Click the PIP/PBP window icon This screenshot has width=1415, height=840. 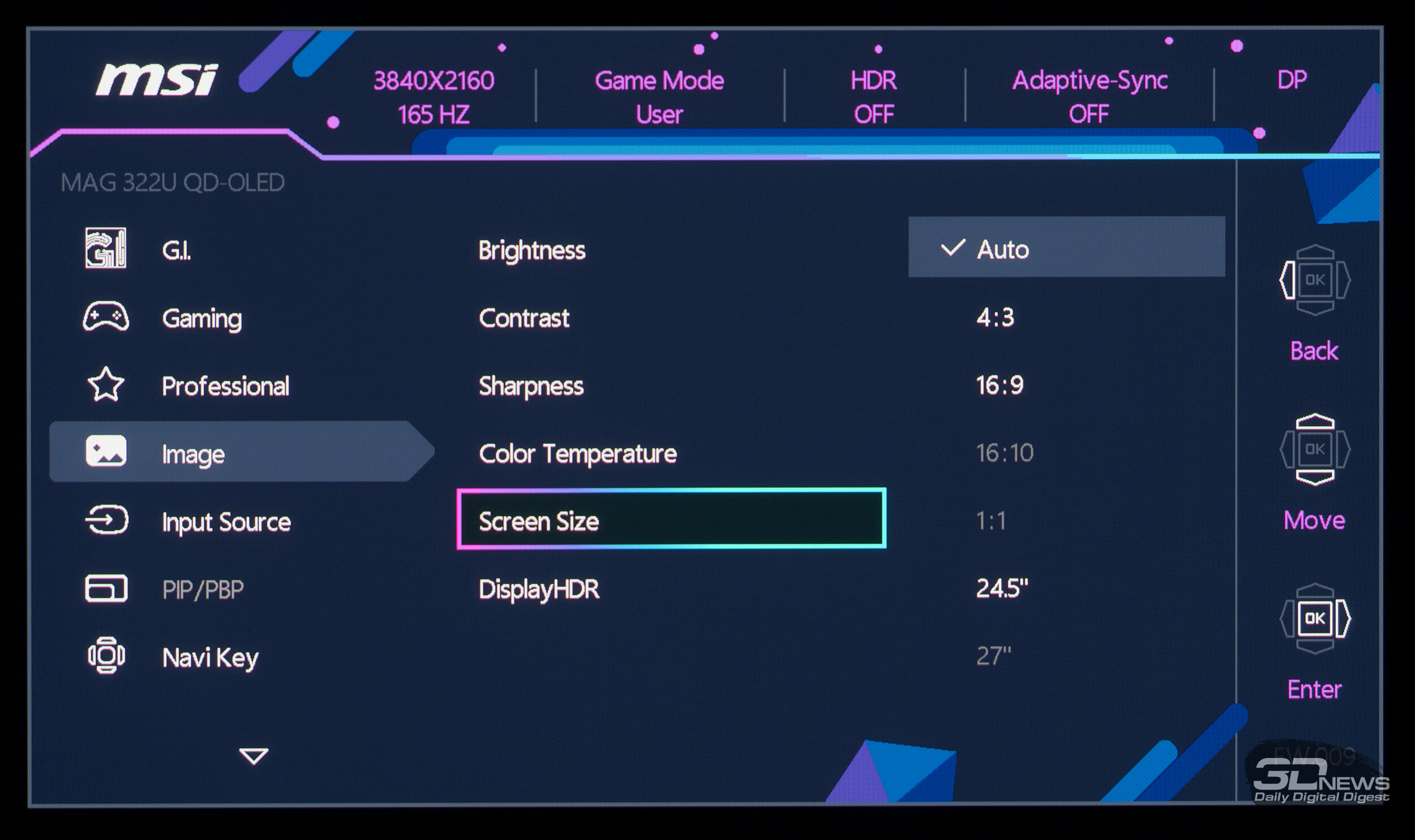click(106, 589)
